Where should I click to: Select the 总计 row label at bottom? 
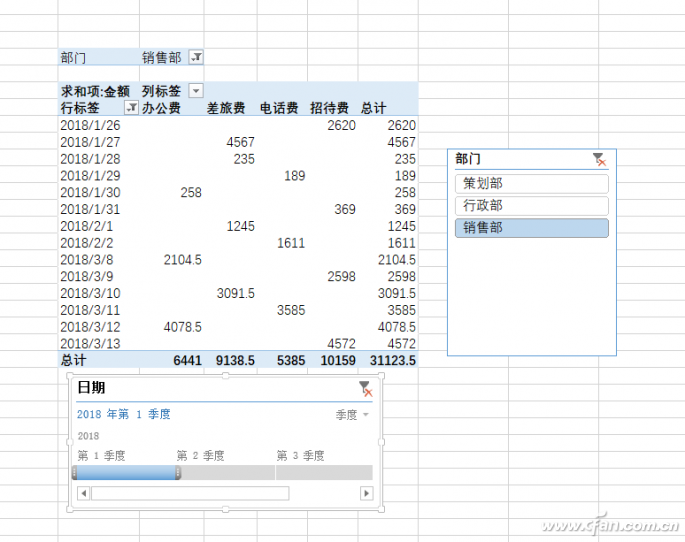(73, 360)
